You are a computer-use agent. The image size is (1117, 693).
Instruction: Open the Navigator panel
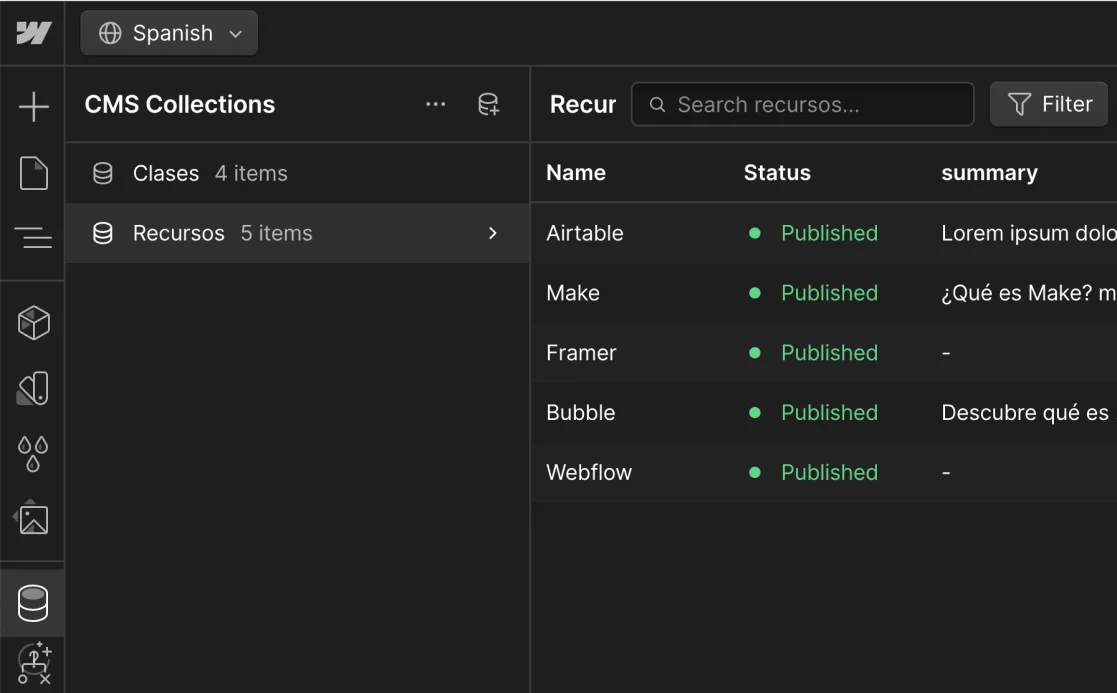tap(33, 237)
